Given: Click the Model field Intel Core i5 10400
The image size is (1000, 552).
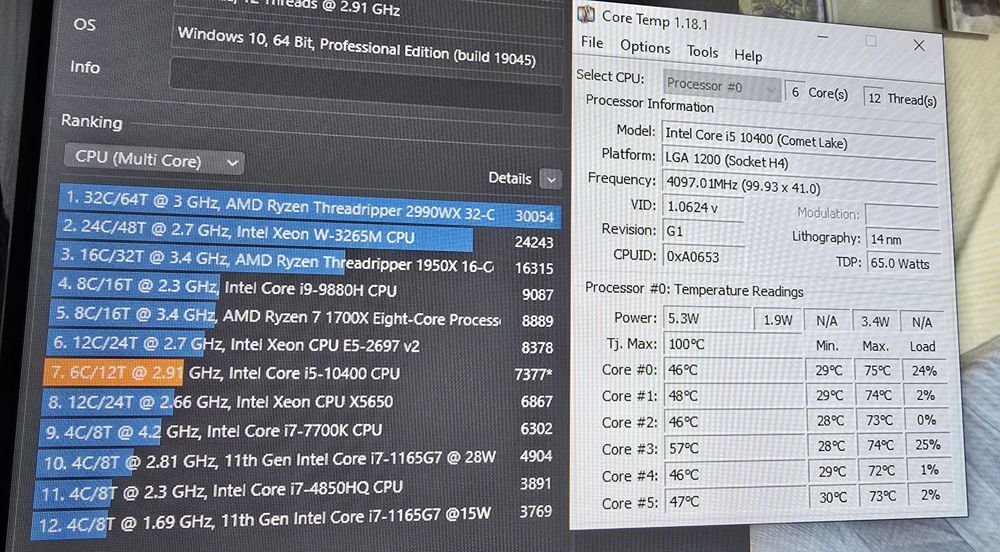Looking at the screenshot, I should point(798,138).
